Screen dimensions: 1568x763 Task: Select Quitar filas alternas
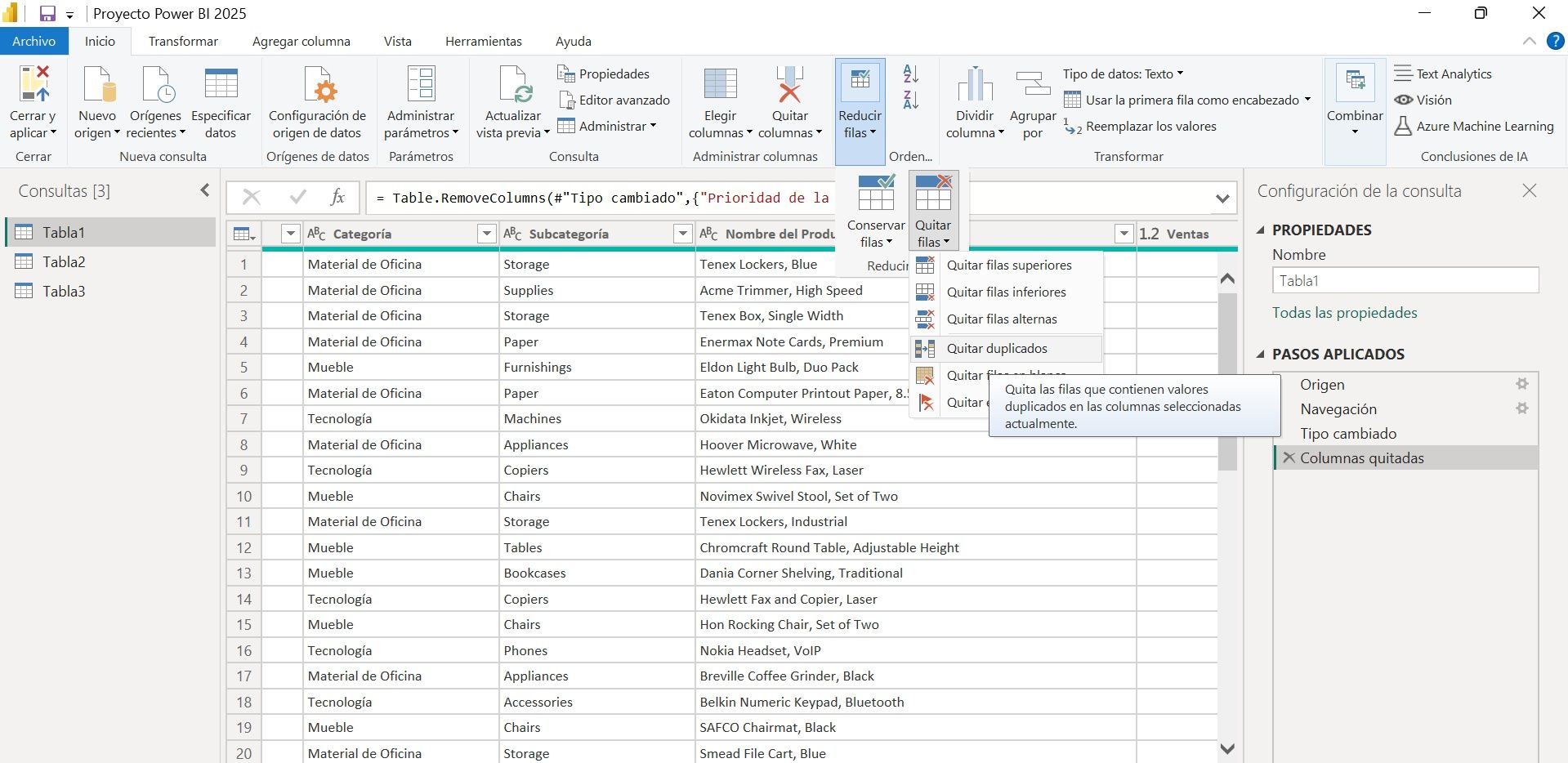pyautogui.click(x=1007, y=319)
